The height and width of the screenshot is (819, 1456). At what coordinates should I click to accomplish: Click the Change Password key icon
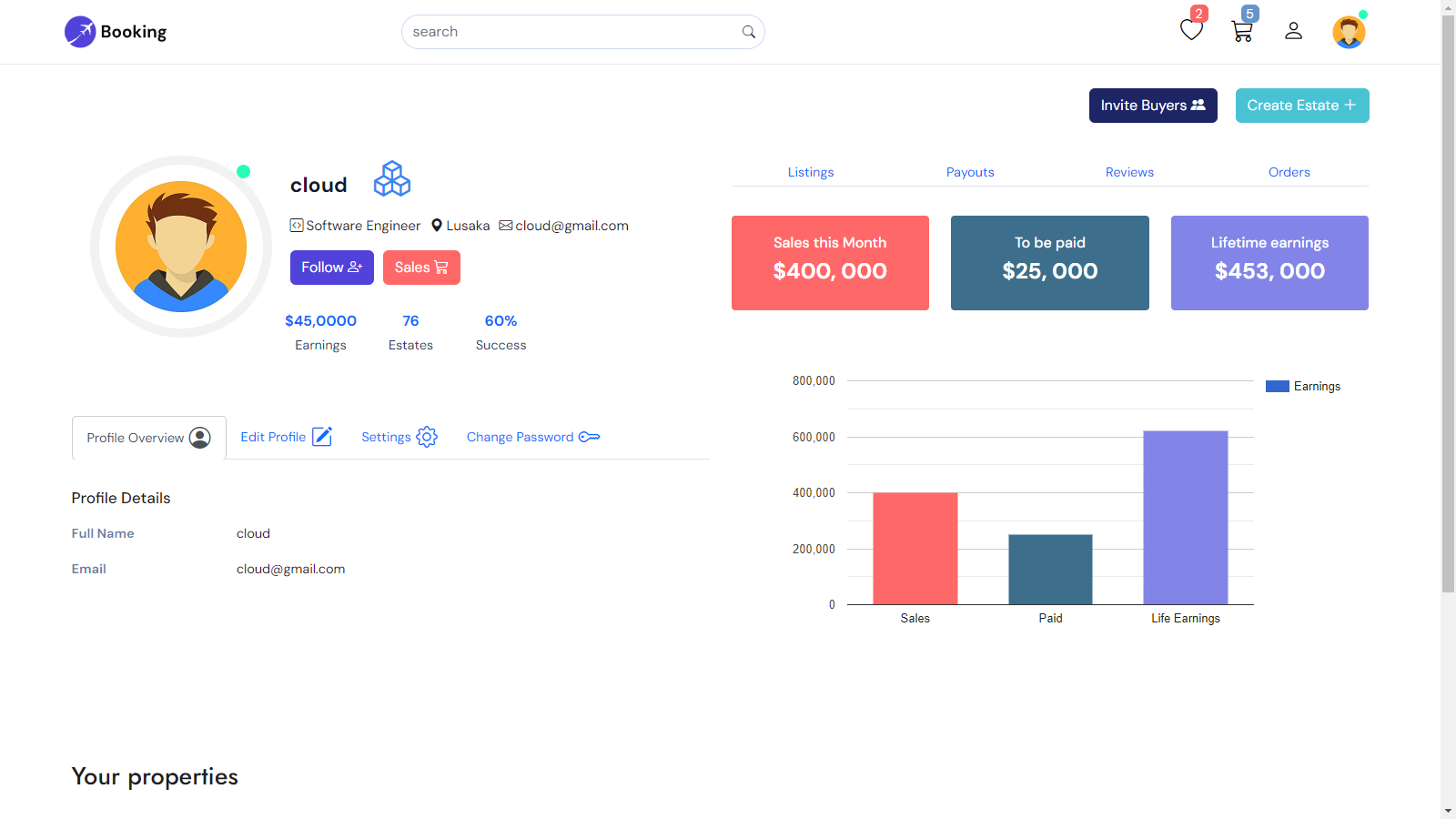[x=590, y=437]
